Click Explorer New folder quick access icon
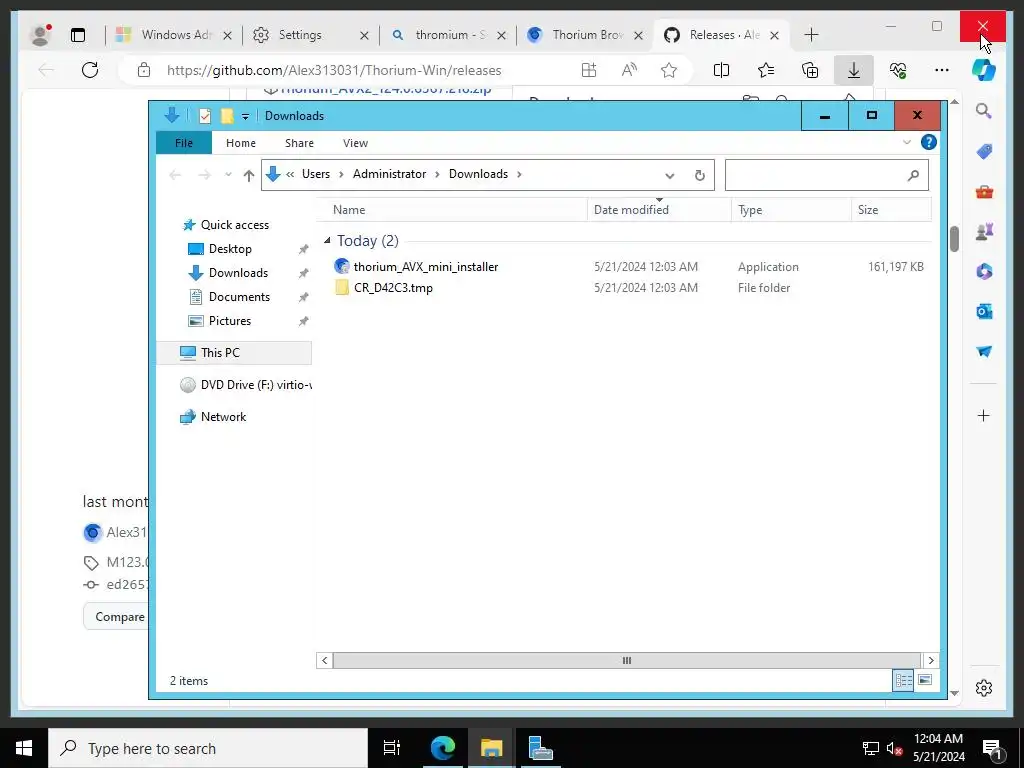 [x=227, y=116]
